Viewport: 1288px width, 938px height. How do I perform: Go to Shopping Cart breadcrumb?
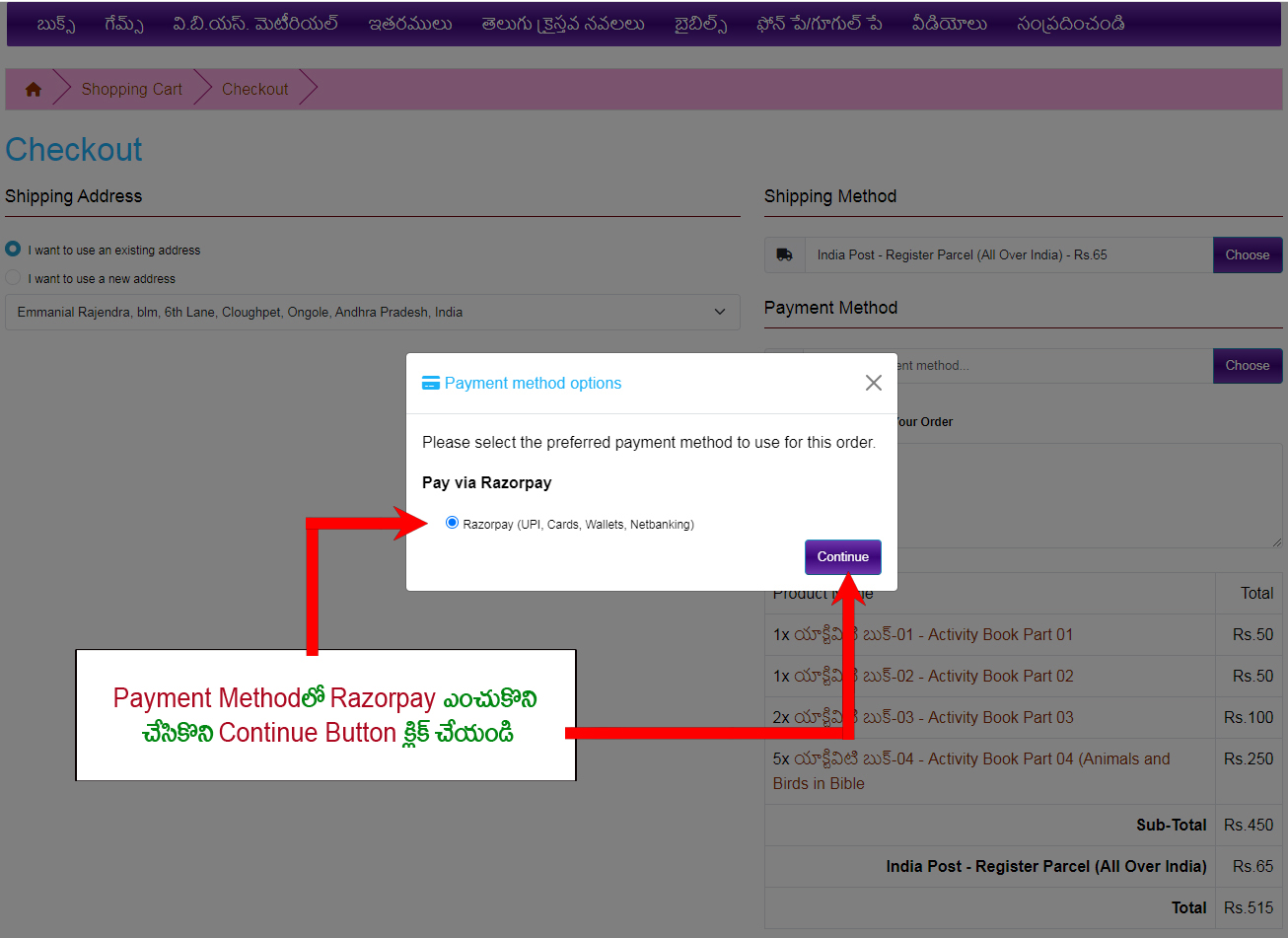point(132,89)
